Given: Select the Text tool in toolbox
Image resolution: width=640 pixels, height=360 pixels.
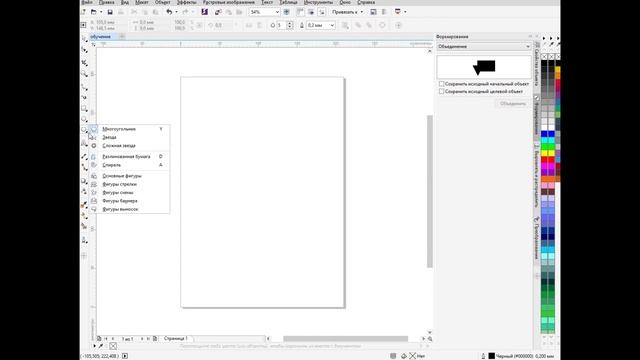Looking at the screenshot, I should pyautogui.click(x=84, y=143).
